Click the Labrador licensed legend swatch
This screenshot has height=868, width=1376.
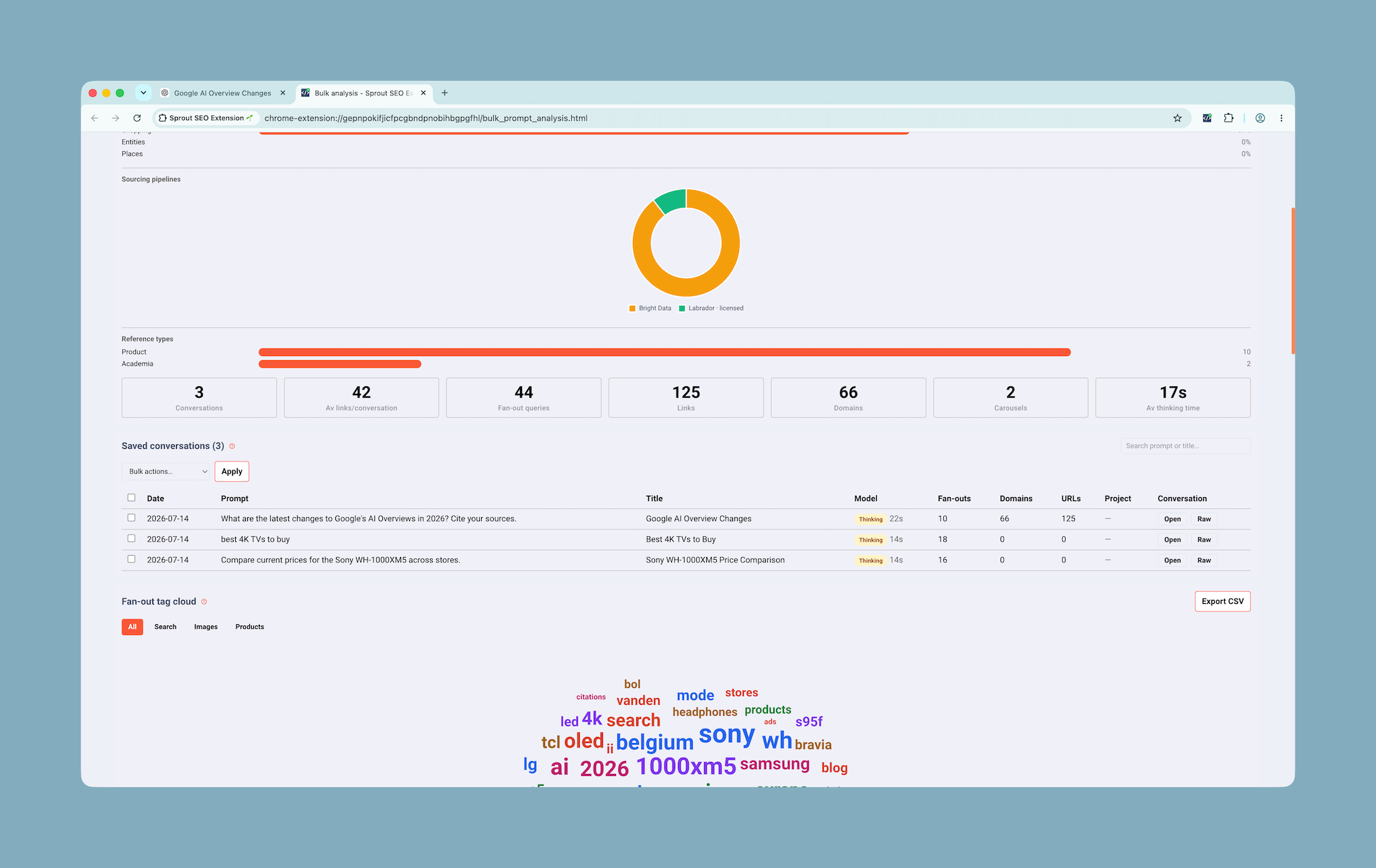pyautogui.click(x=682, y=308)
